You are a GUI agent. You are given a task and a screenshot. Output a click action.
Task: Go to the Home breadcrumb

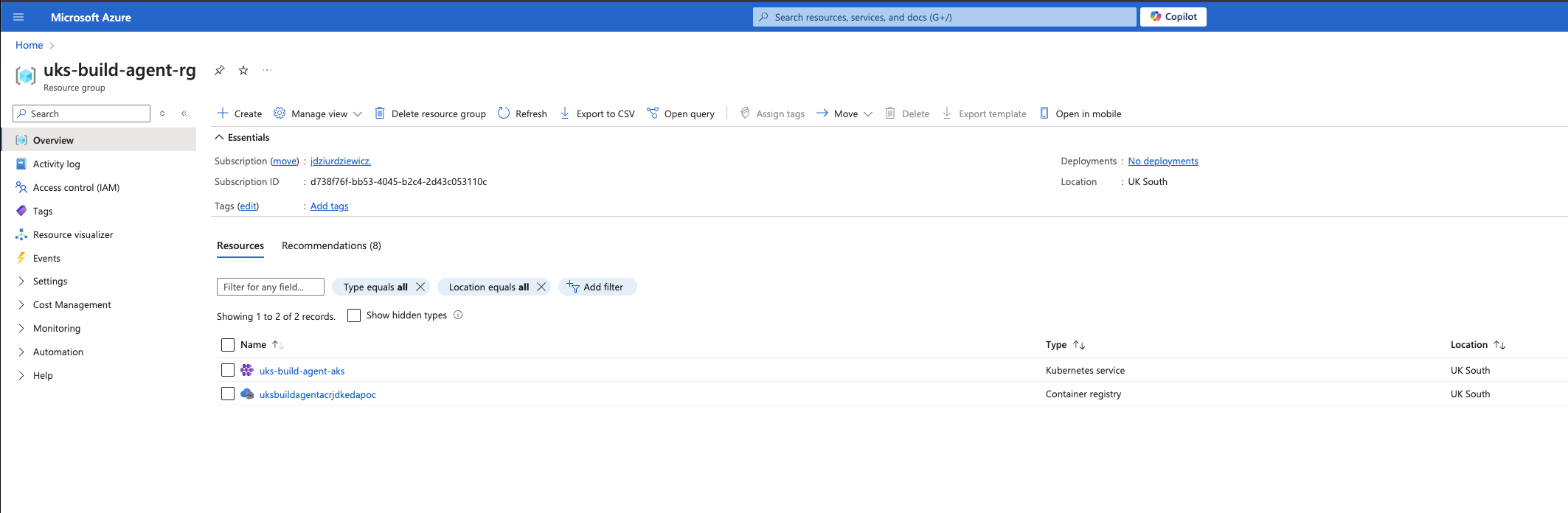click(x=30, y=45)
